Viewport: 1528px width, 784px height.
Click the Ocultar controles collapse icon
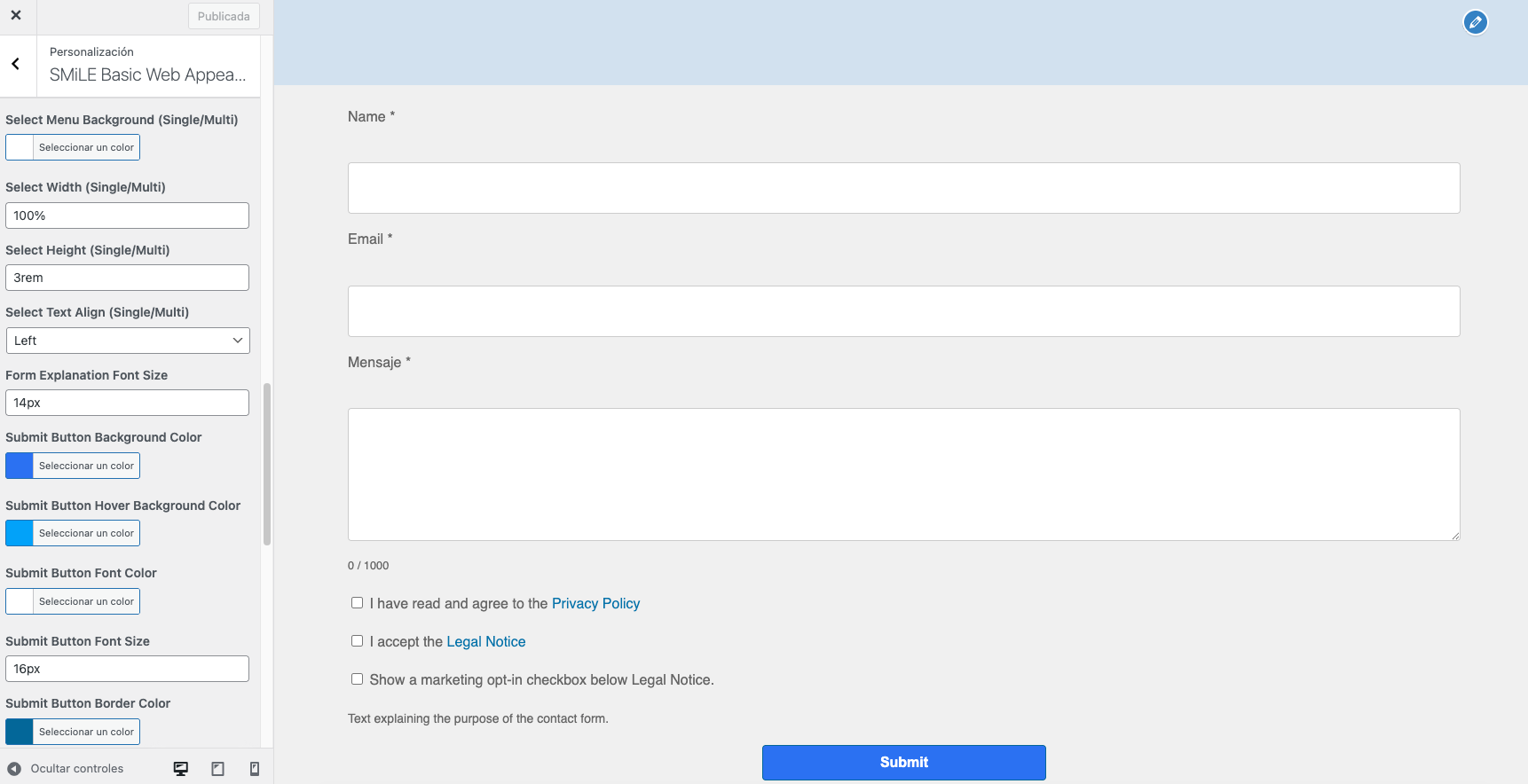(14, 769)
